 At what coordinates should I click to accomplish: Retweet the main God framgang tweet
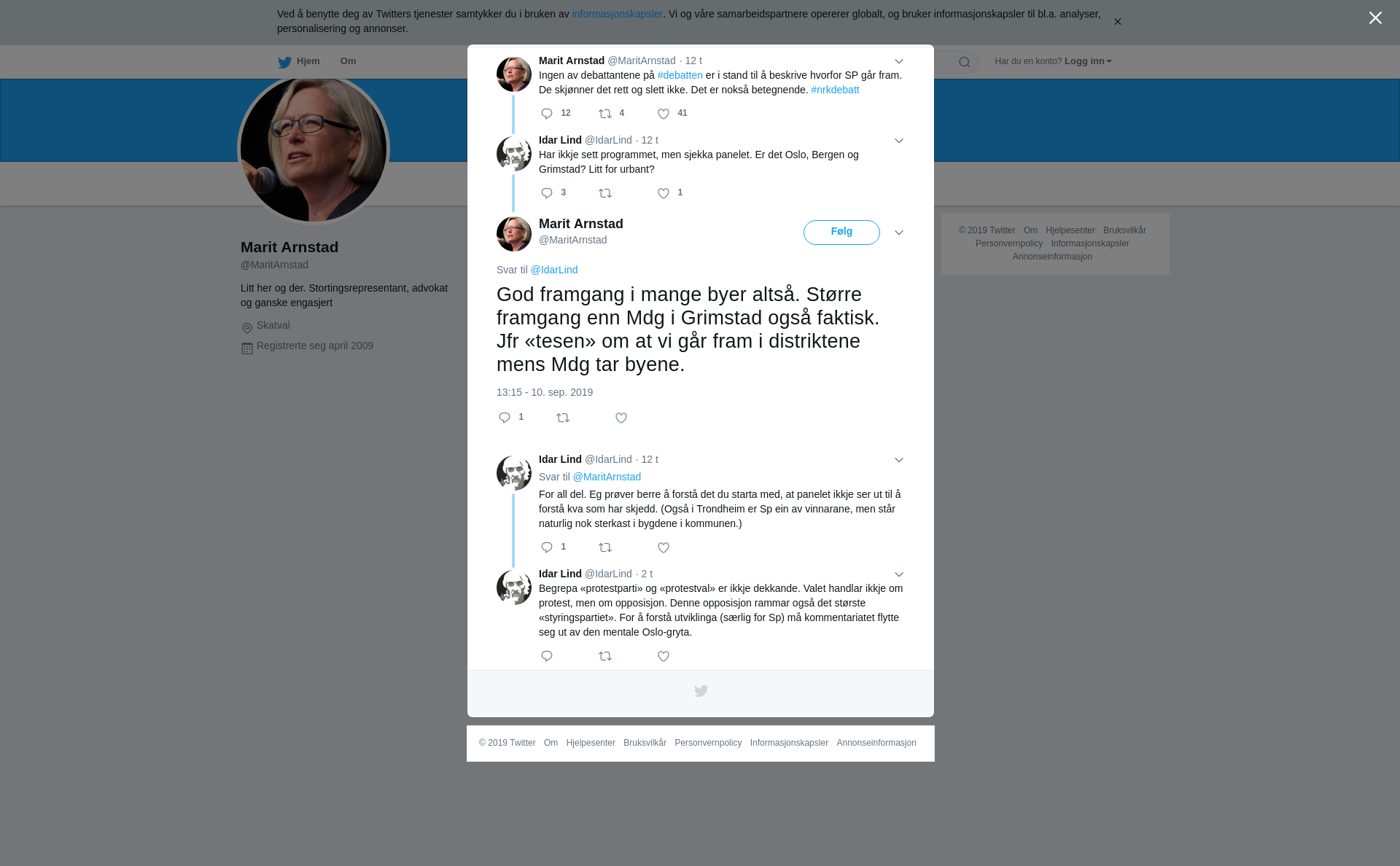pos(563,418)
